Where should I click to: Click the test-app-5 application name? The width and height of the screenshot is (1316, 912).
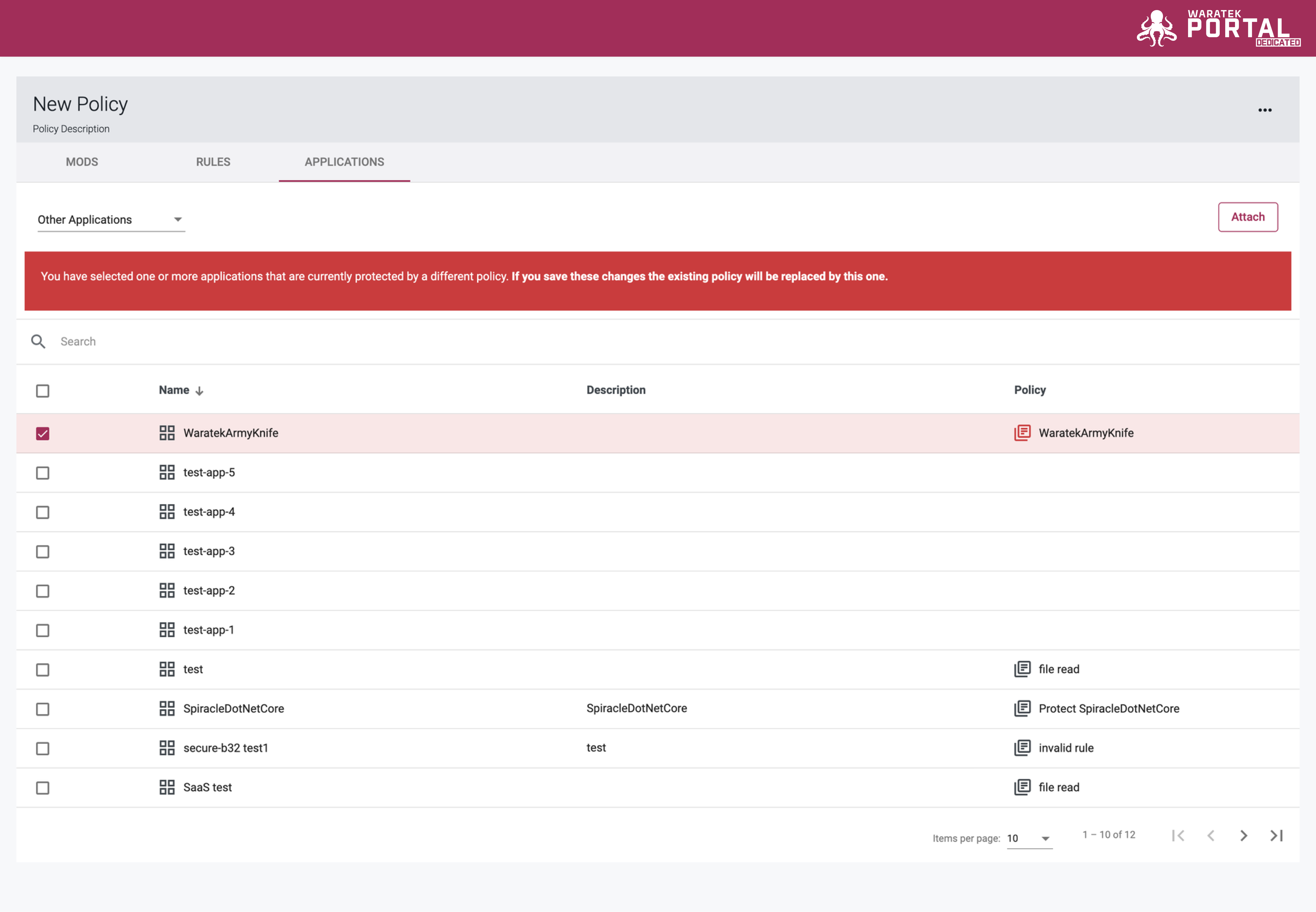(209, 473)
